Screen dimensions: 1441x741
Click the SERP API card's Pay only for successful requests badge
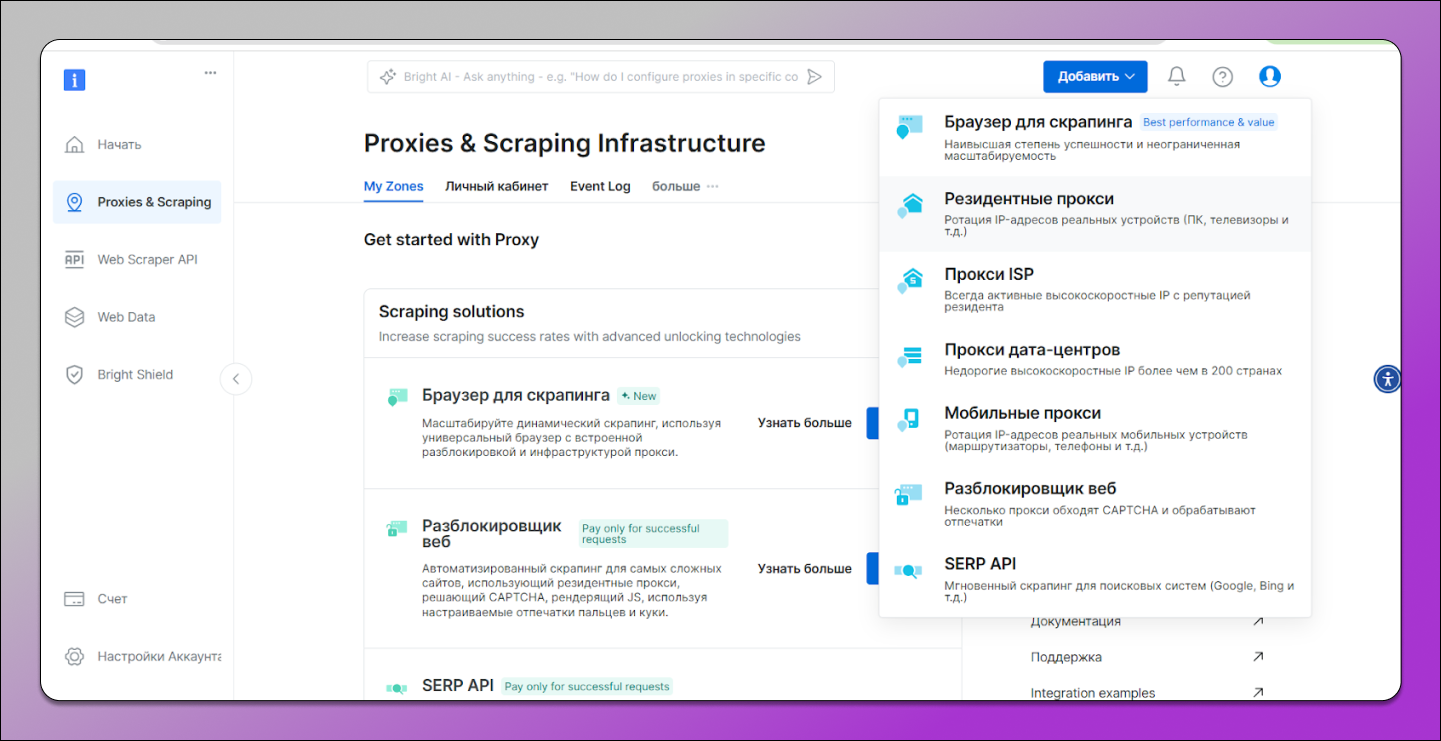coord(587,687)
